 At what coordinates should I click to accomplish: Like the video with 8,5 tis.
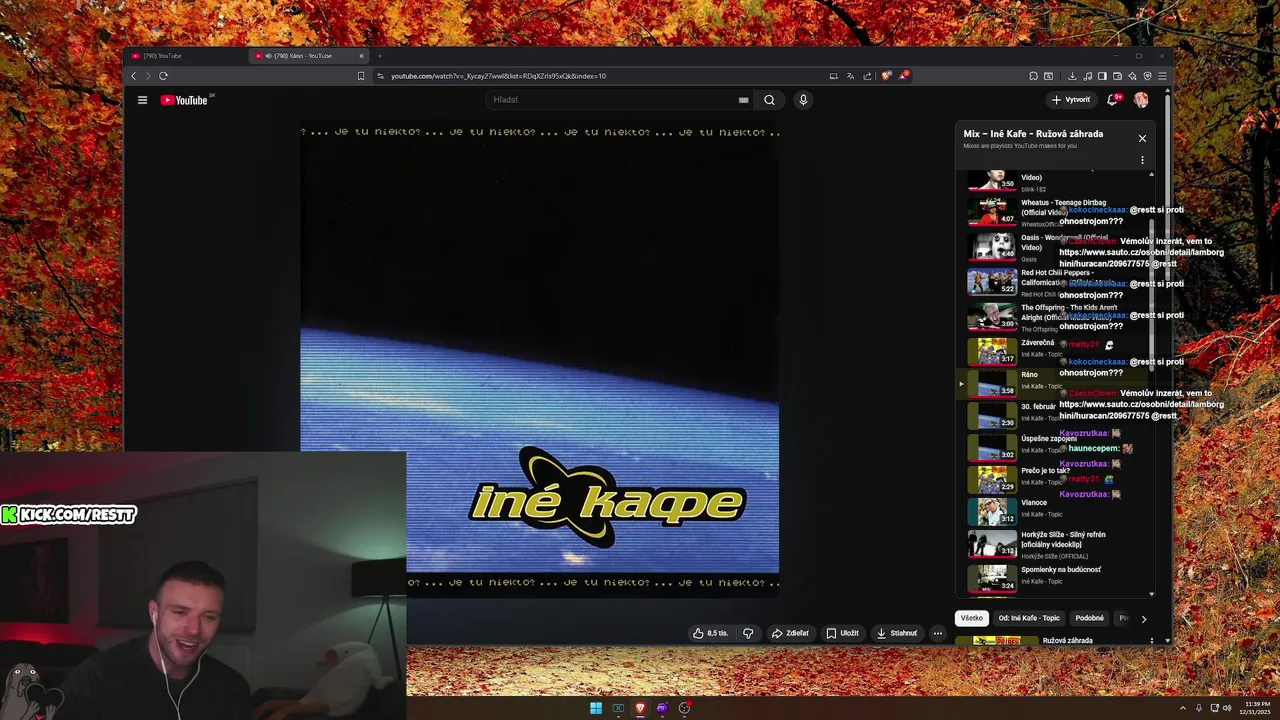click(711, 633)
